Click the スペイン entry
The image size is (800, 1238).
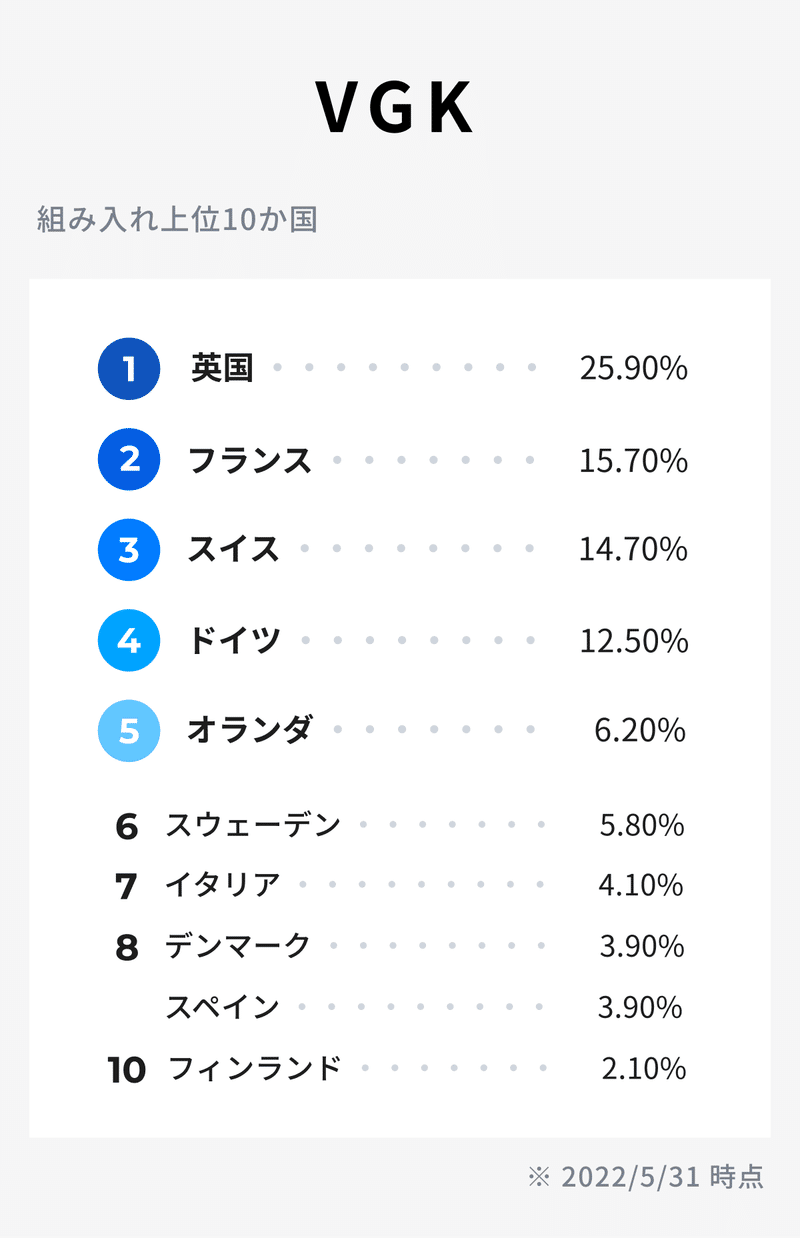tap(222, 1007)
